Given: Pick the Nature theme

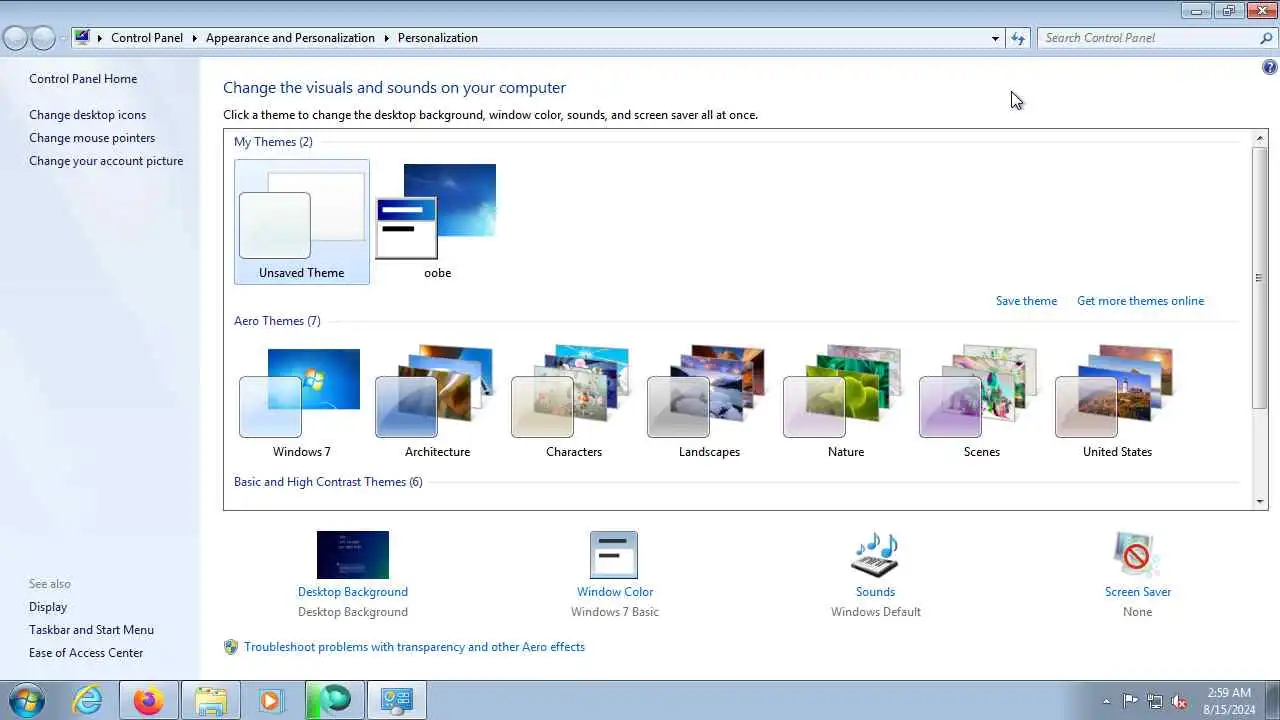Looking at the screenshot, I should [845, 402].
